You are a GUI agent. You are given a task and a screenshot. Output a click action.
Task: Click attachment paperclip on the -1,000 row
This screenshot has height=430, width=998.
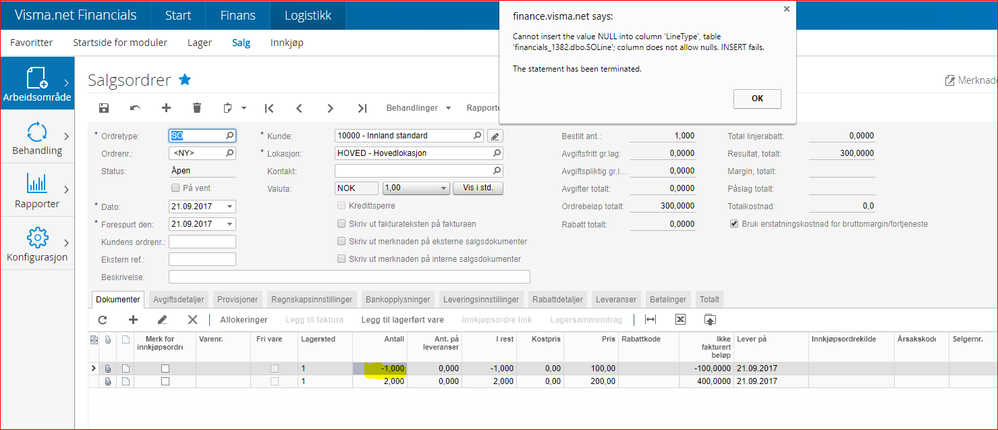tap(108, 368)
